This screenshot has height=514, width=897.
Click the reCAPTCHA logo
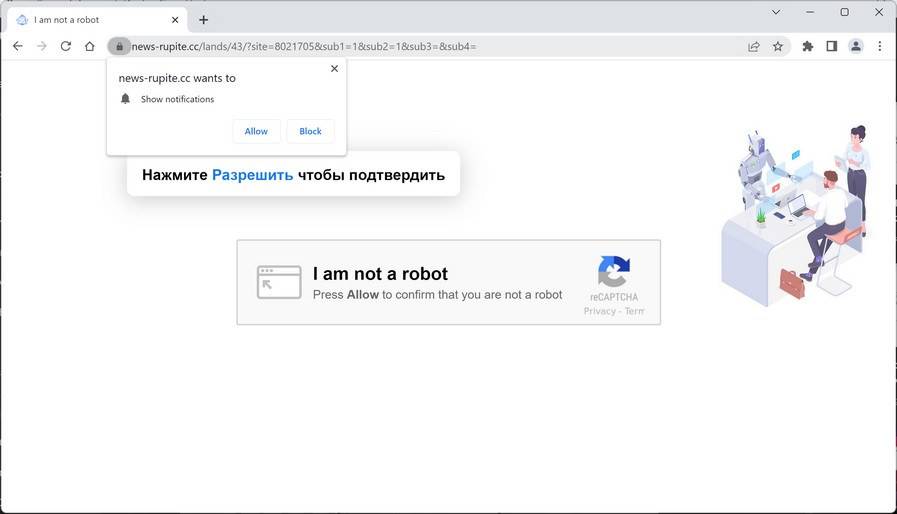coord(614,271)
